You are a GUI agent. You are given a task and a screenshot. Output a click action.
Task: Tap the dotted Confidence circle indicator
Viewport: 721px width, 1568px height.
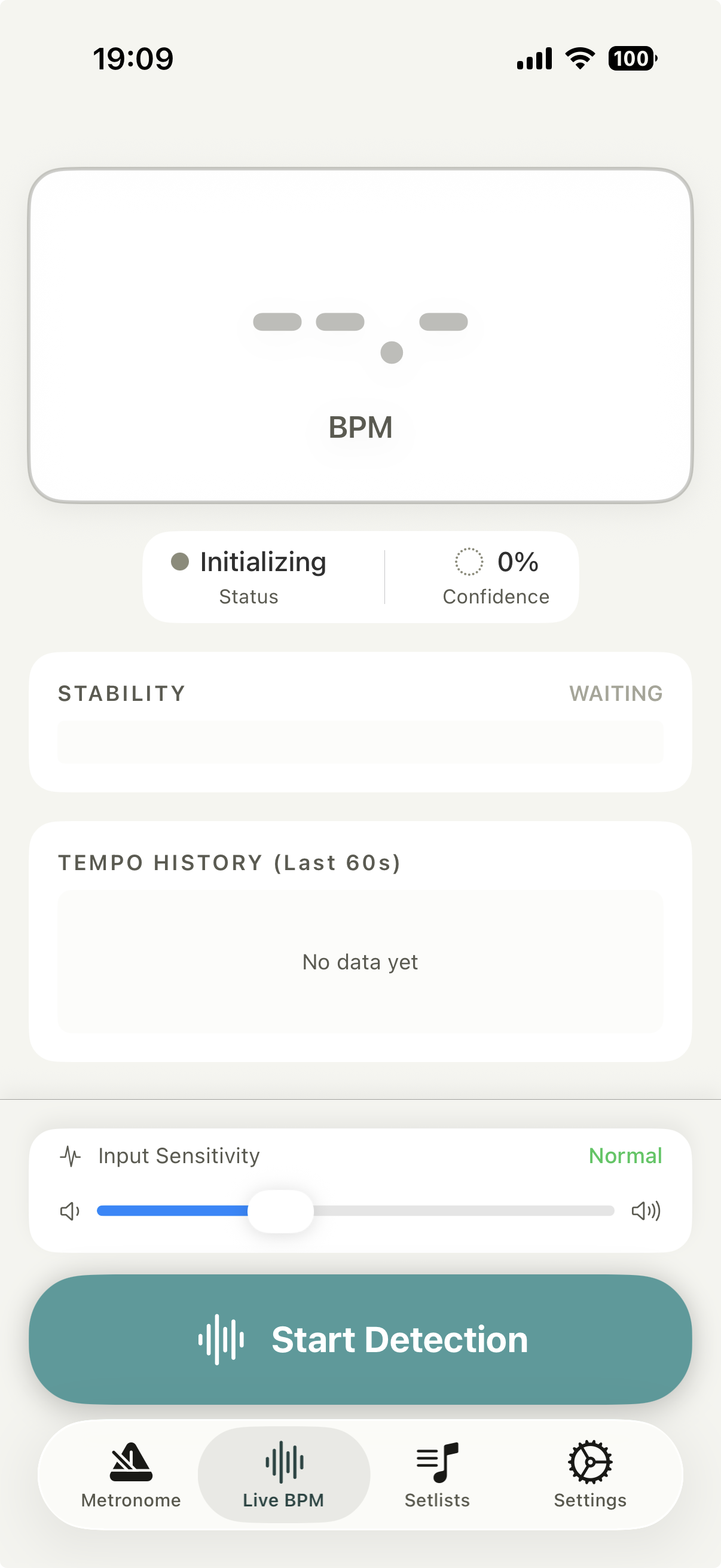pos(469,561)
